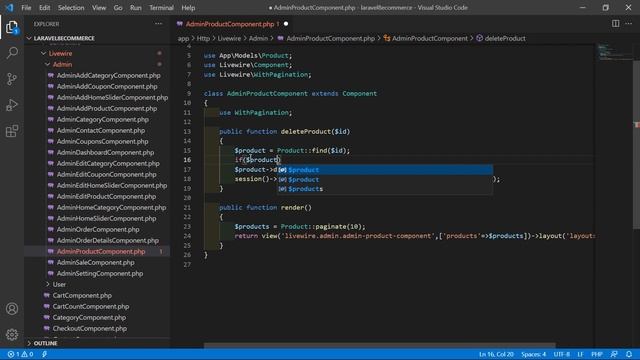640x360 pixels.
Task: Open AdminCouponsComponent.php file
Action: [102, 142]
